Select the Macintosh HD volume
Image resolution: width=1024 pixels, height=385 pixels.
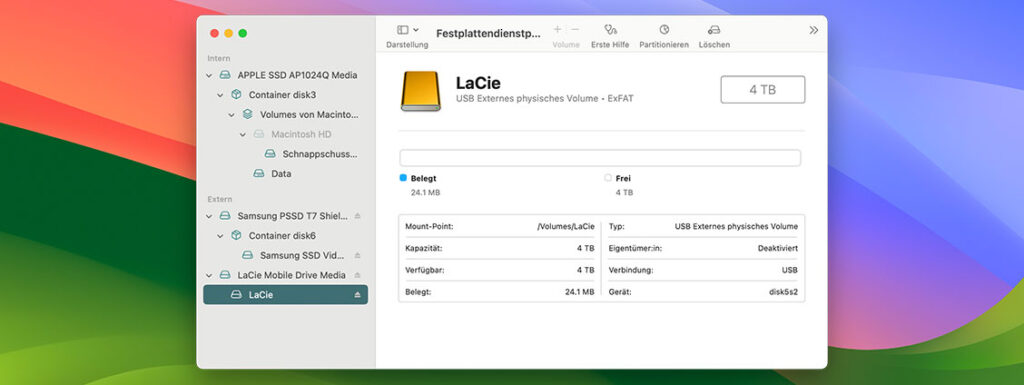coord(301,134)
